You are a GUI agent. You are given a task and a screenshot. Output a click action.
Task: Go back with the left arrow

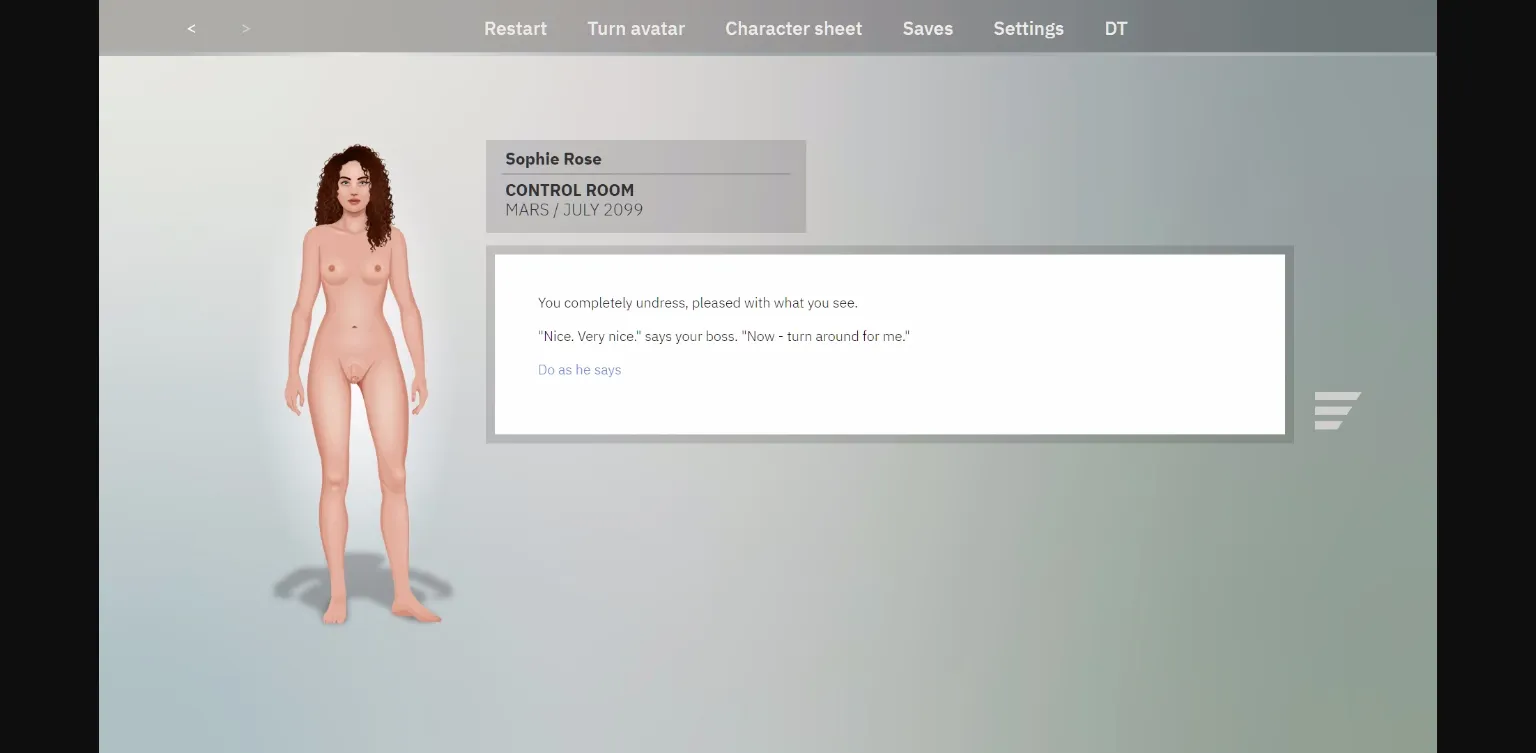[x=191, y=29]
